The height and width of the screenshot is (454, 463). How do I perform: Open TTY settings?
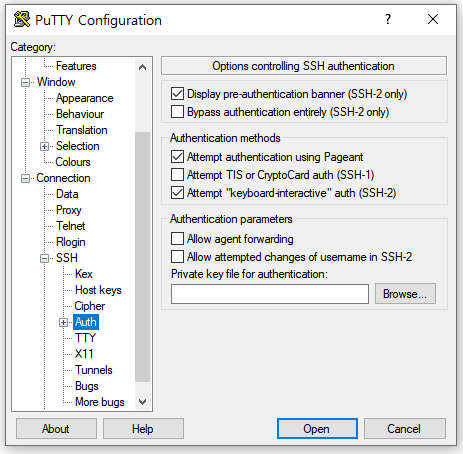pos(85,338)
